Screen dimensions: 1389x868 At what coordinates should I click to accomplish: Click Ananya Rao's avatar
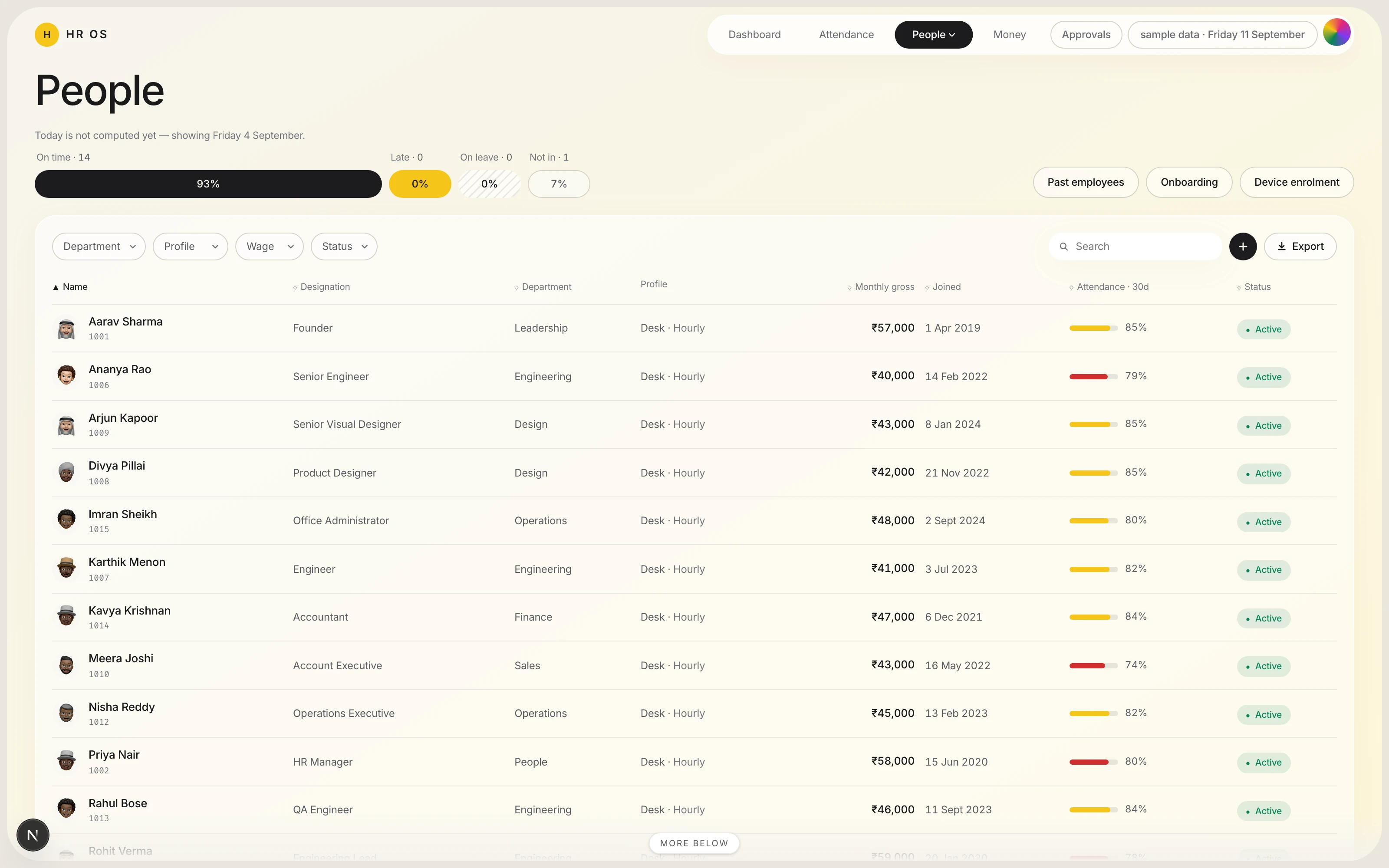coord(66,376)
